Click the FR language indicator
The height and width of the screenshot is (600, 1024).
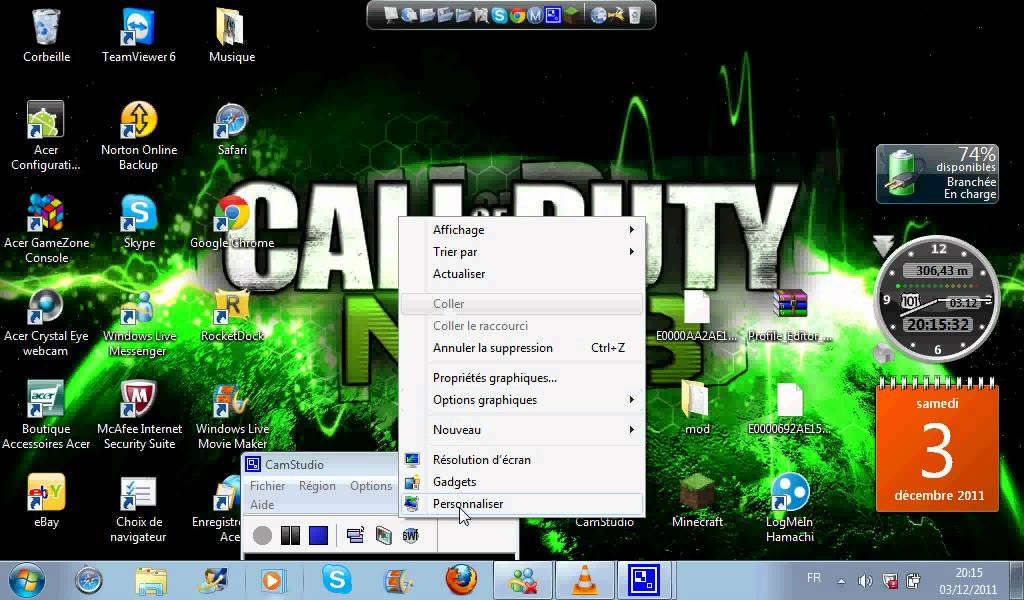pyautogui.click(x=814, y=578)
